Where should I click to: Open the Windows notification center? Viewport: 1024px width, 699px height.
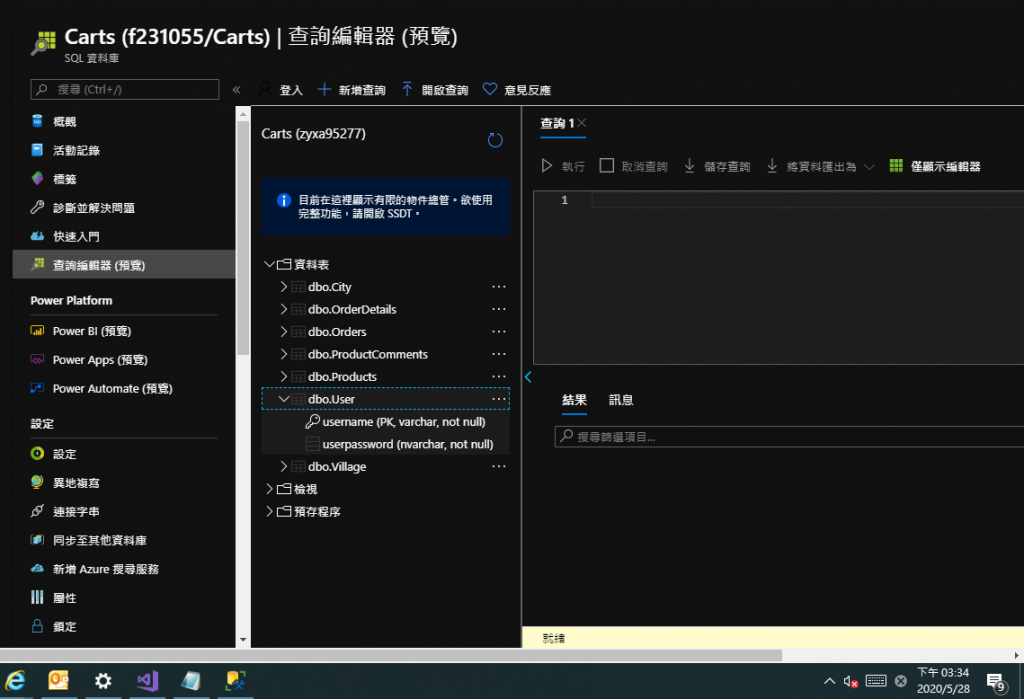pos(996,682)
